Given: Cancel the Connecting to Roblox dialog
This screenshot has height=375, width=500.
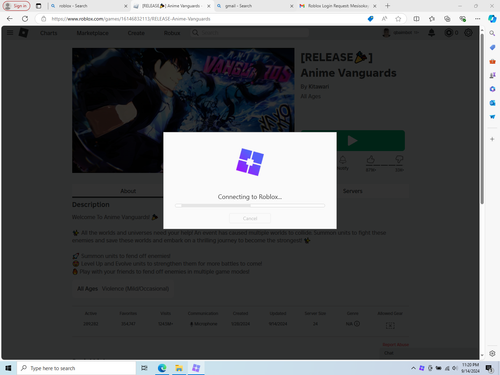Looking at the screenshot, I should pyautogui.click(x=250, y=218).
